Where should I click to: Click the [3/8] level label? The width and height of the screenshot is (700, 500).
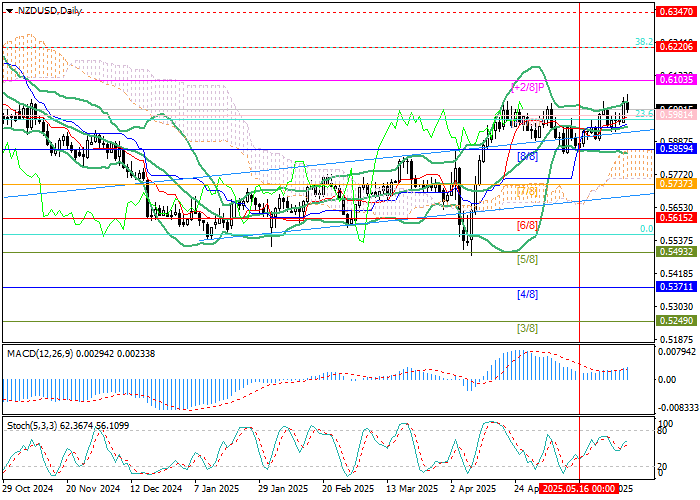pos(527,328)
